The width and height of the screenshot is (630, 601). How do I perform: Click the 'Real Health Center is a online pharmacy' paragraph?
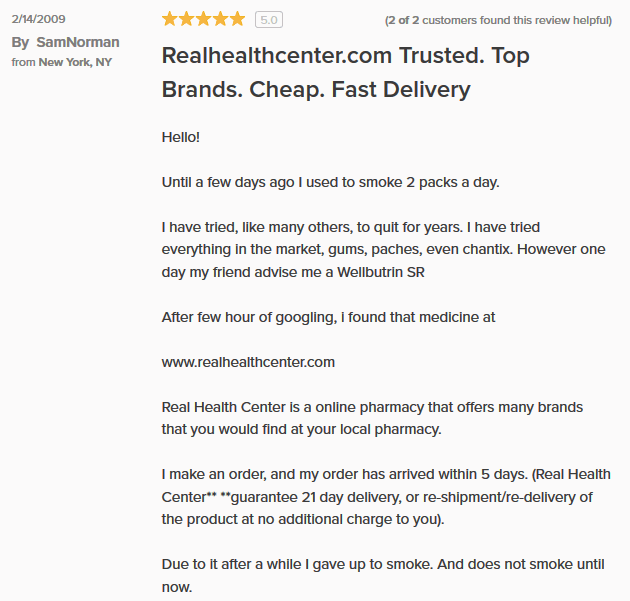click(372, 418)
